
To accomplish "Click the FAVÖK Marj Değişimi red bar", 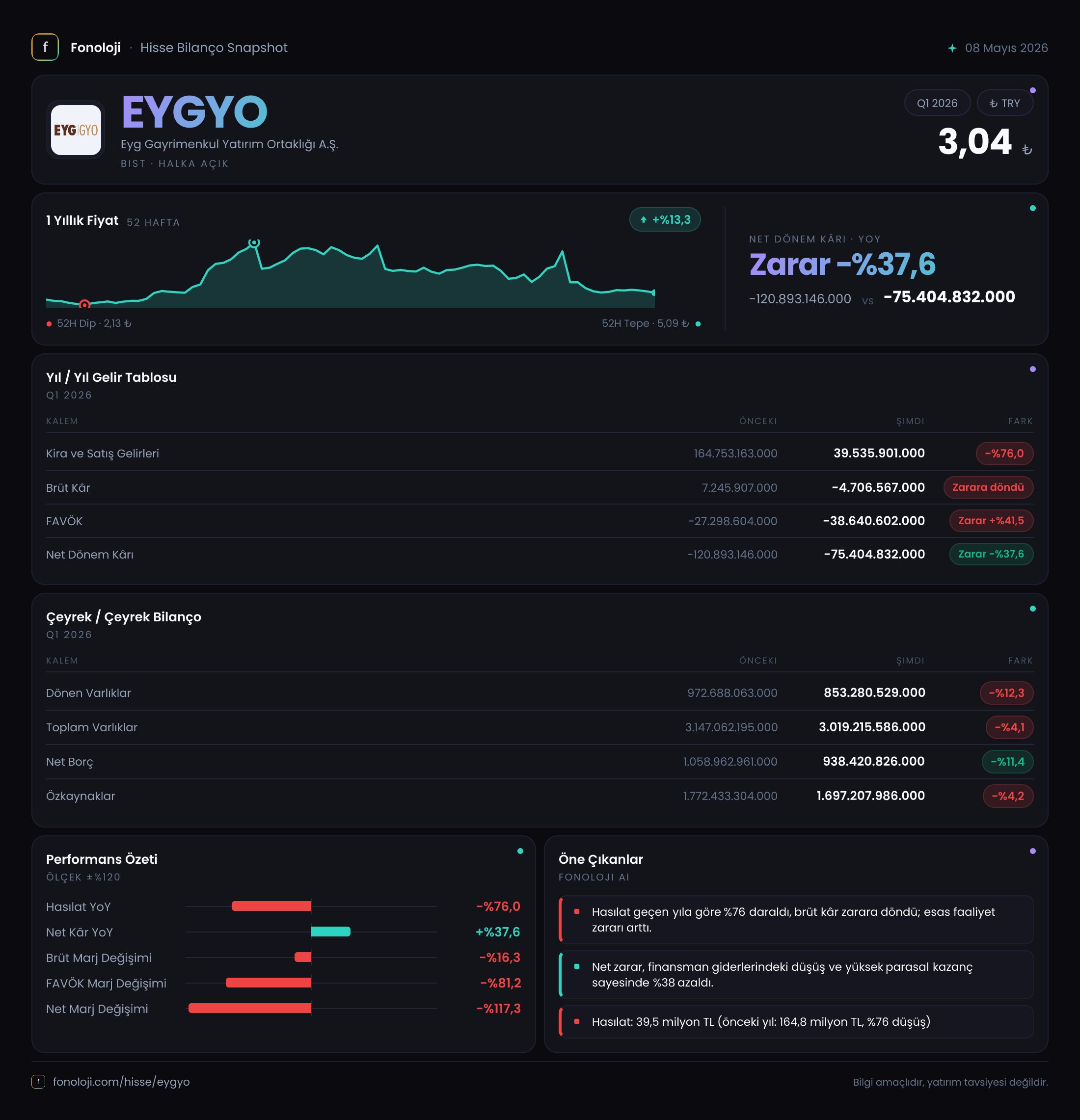I will tap(269, 983).
